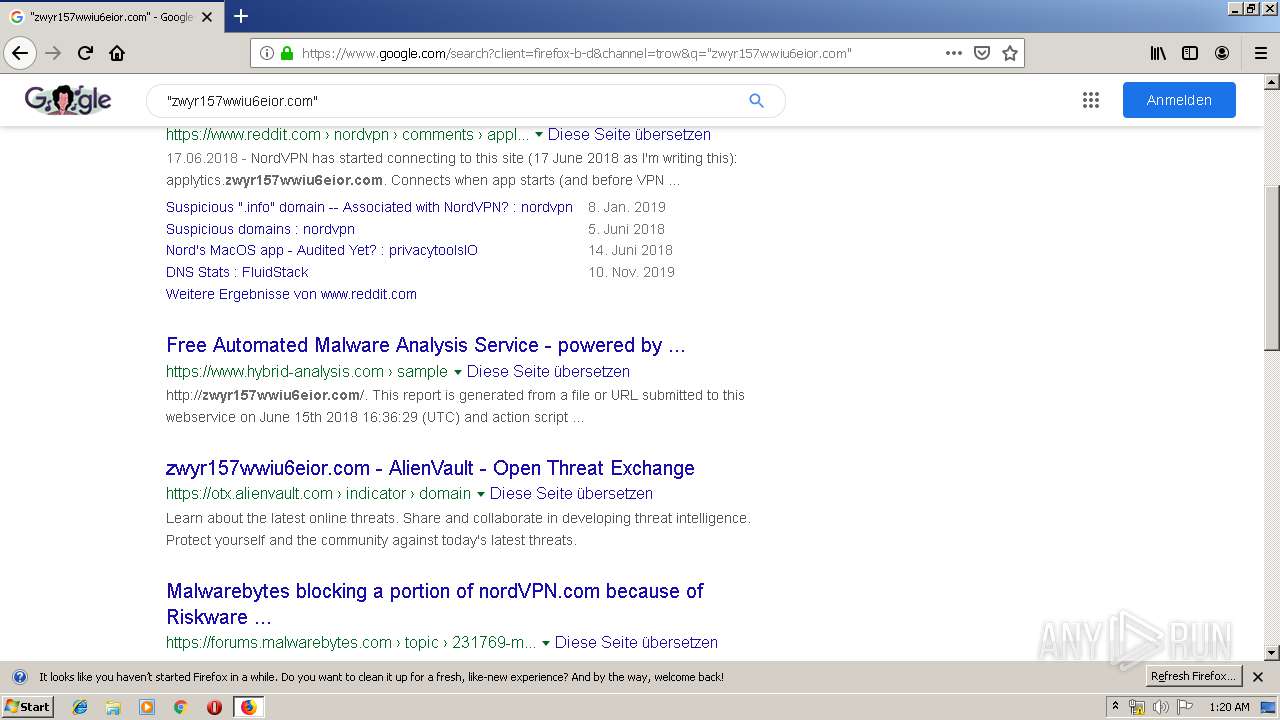
Task: Reload the current page
Action: click(85, 53)
